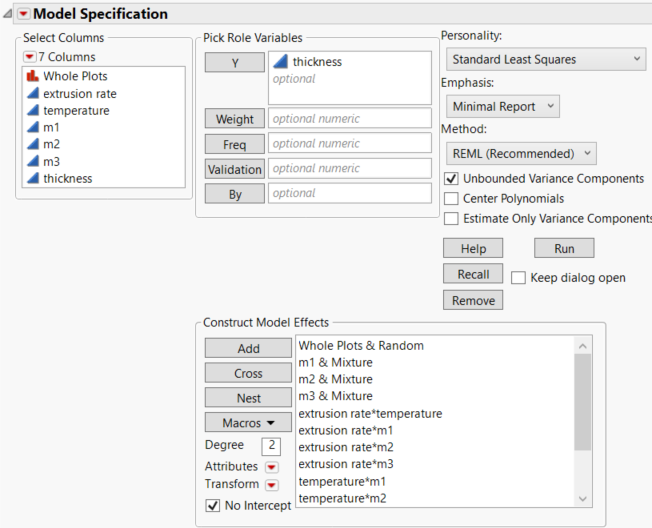Screen dimensions: 652x528
Task: Open the Method dropdown showing REML
Action: click(520, 153)
